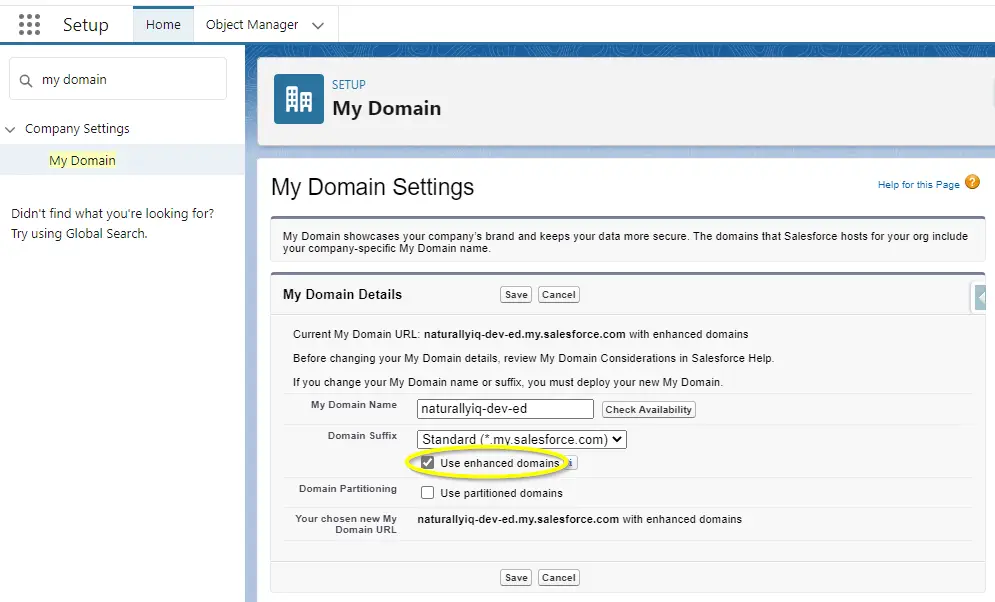995x602 pixels.
Task: Open the App Launcher dots grid
Action: 30,24
